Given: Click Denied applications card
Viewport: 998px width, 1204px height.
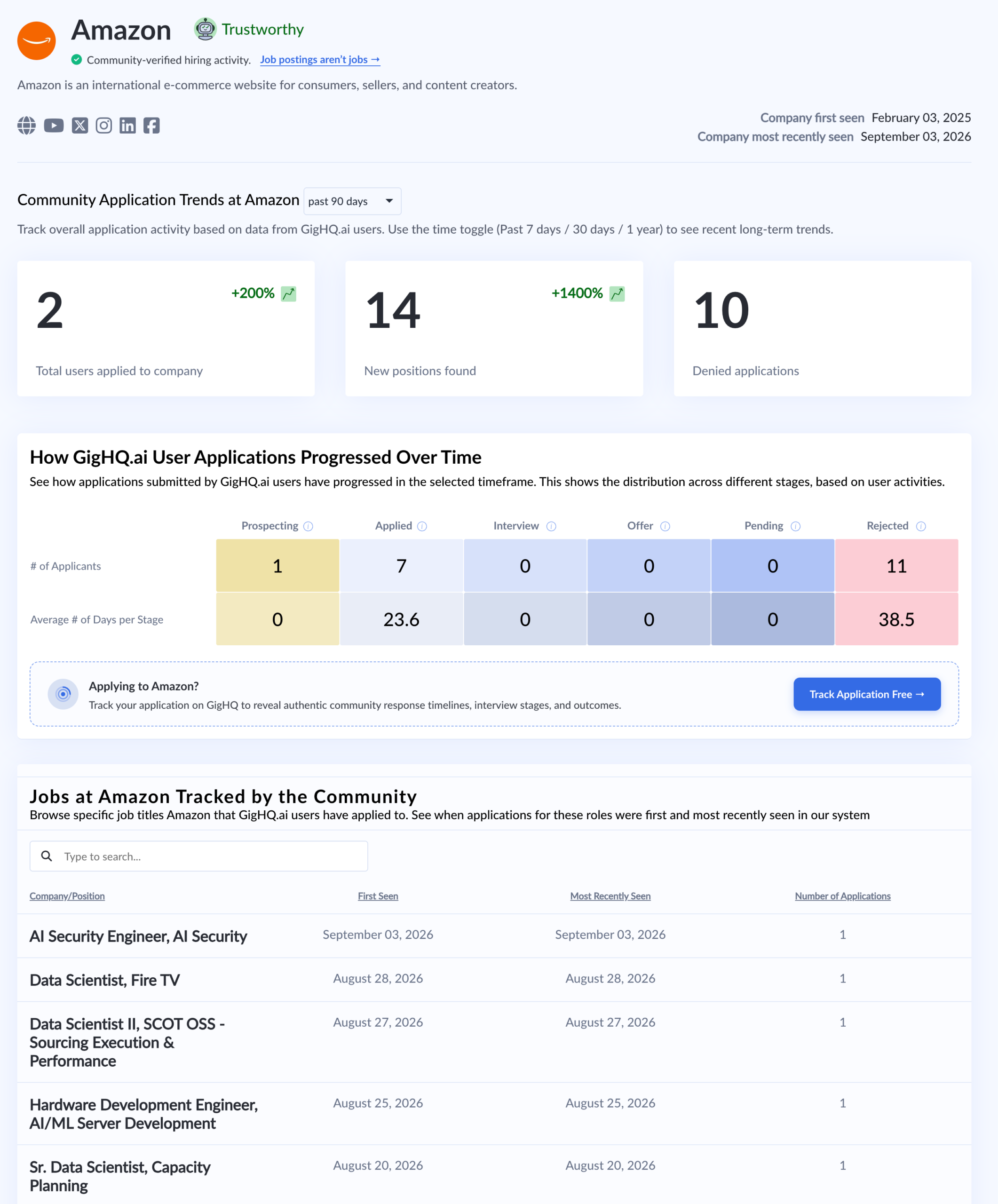Looking at the screenshot, I should point(823,329).
